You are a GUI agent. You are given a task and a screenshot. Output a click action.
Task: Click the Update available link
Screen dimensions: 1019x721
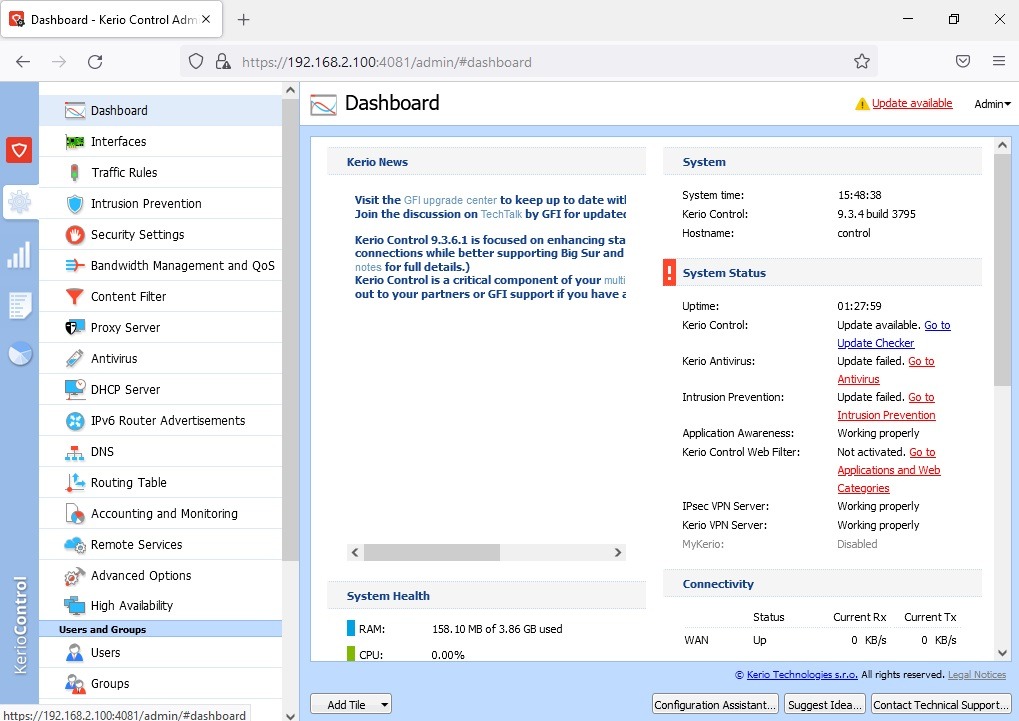[x=912, y=104]
